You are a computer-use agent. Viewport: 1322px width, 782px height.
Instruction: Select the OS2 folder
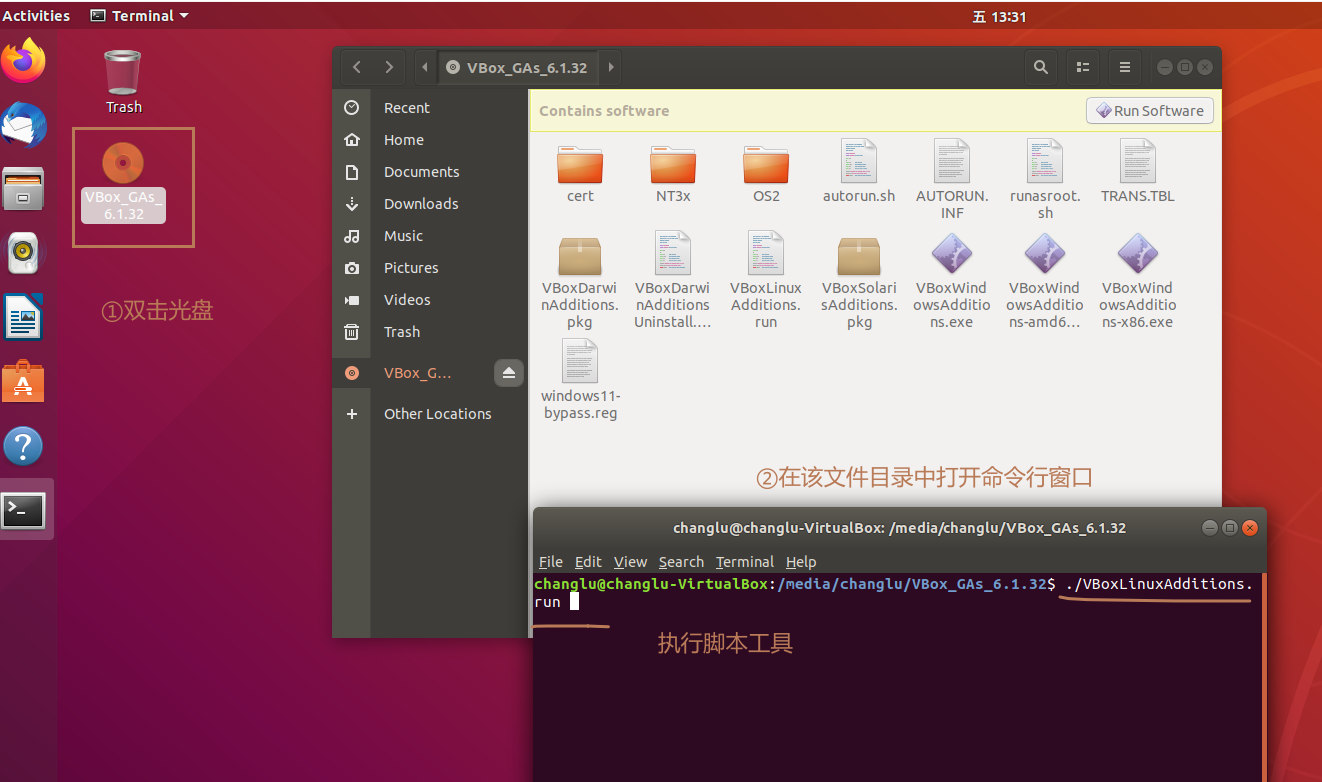766,173
